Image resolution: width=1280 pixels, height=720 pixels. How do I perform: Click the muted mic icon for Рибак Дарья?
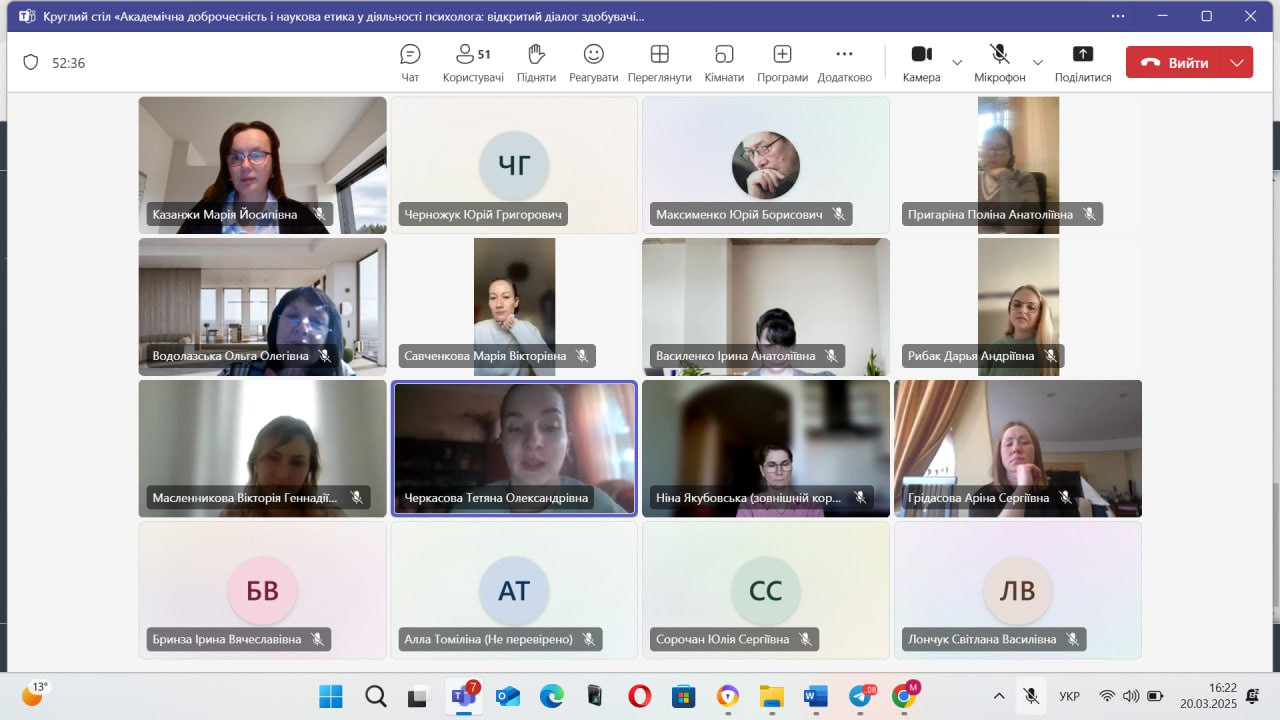(1051, 356)
